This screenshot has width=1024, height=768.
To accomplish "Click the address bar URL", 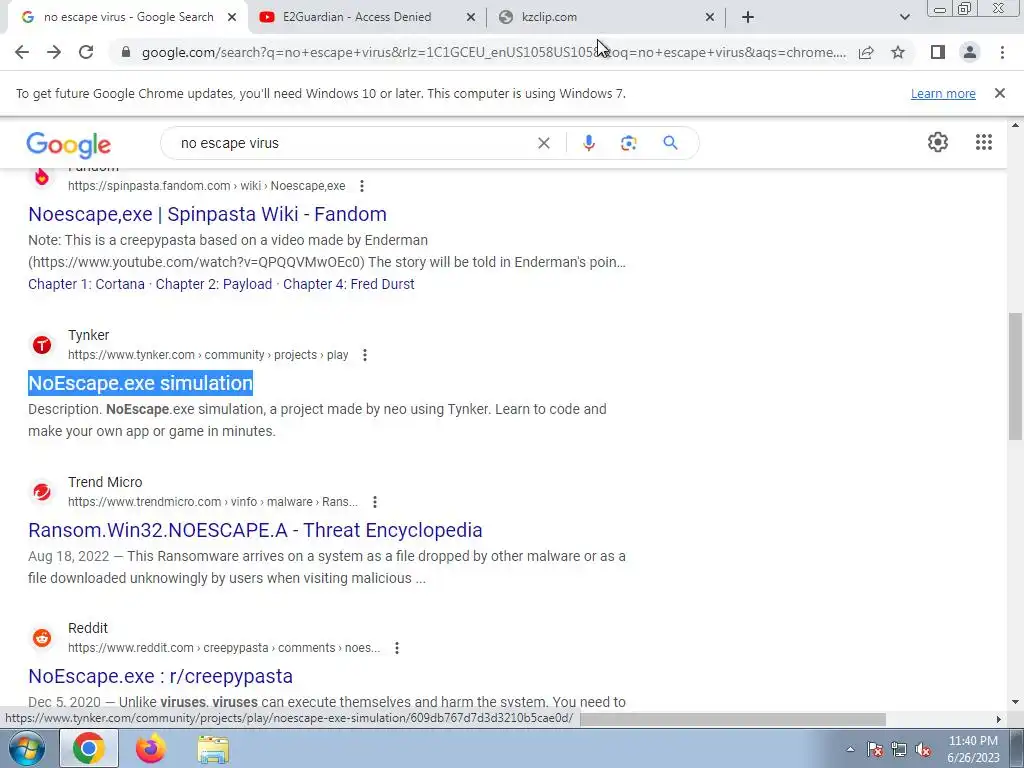I will click(494, 52).
